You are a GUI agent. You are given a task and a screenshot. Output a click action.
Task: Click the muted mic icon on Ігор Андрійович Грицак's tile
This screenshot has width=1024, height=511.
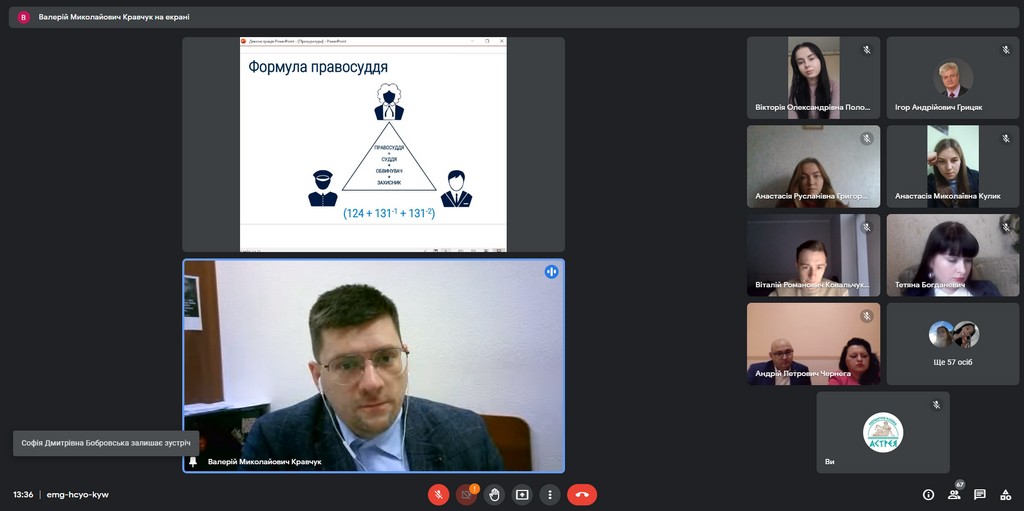tap(1006, 50)
